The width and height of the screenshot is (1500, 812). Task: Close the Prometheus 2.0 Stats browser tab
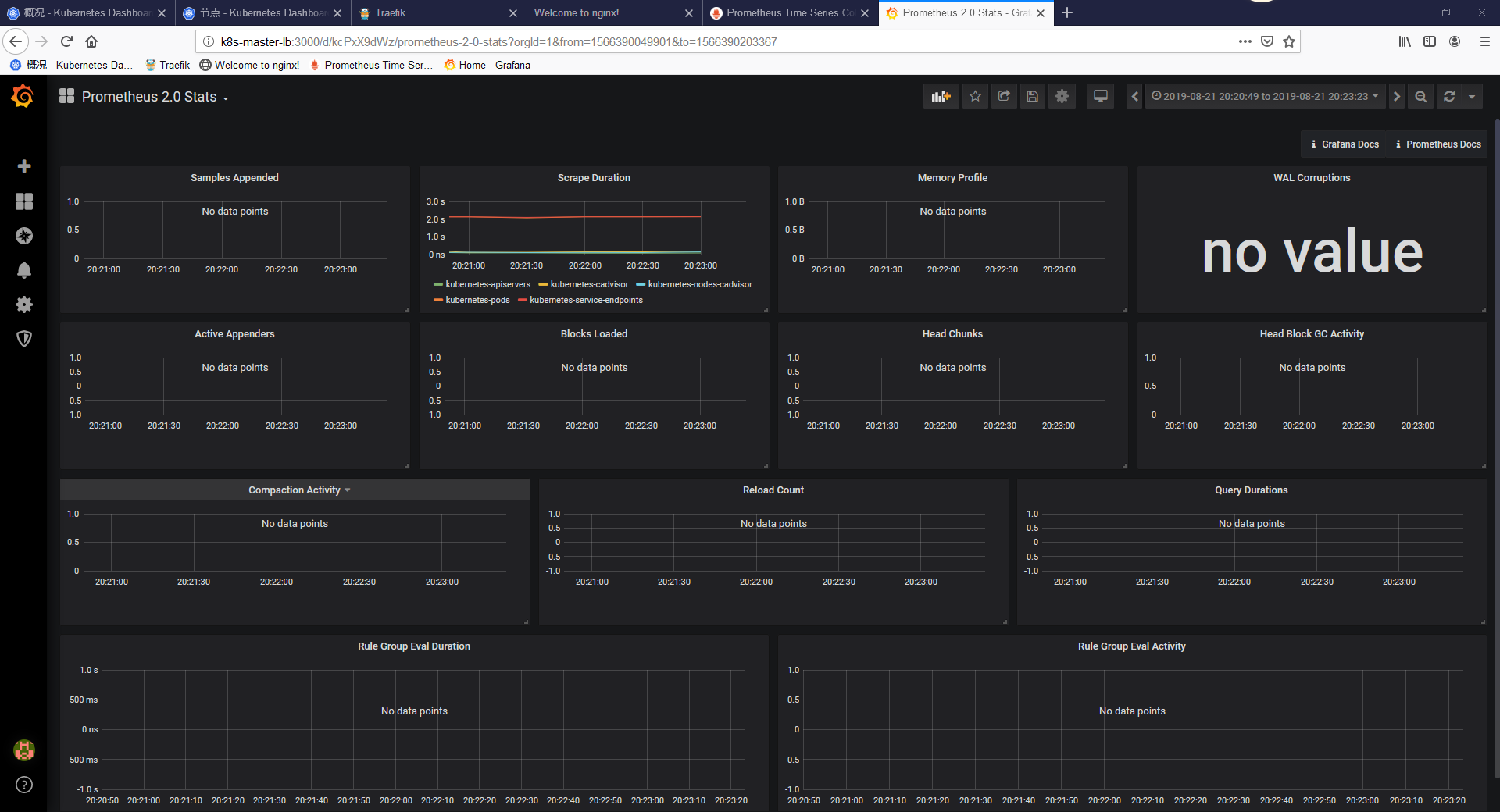(x=1041, y=12)
